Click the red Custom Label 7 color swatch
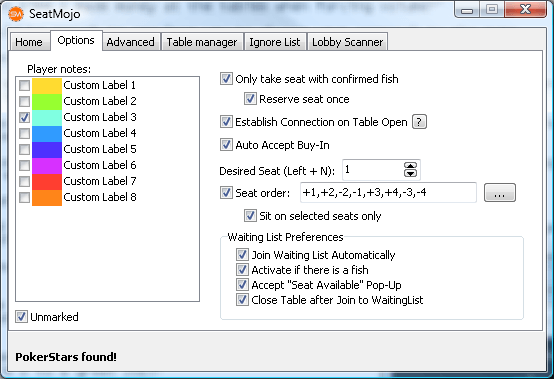The height and width of the screenshot is (379, 554). [47, 182]
